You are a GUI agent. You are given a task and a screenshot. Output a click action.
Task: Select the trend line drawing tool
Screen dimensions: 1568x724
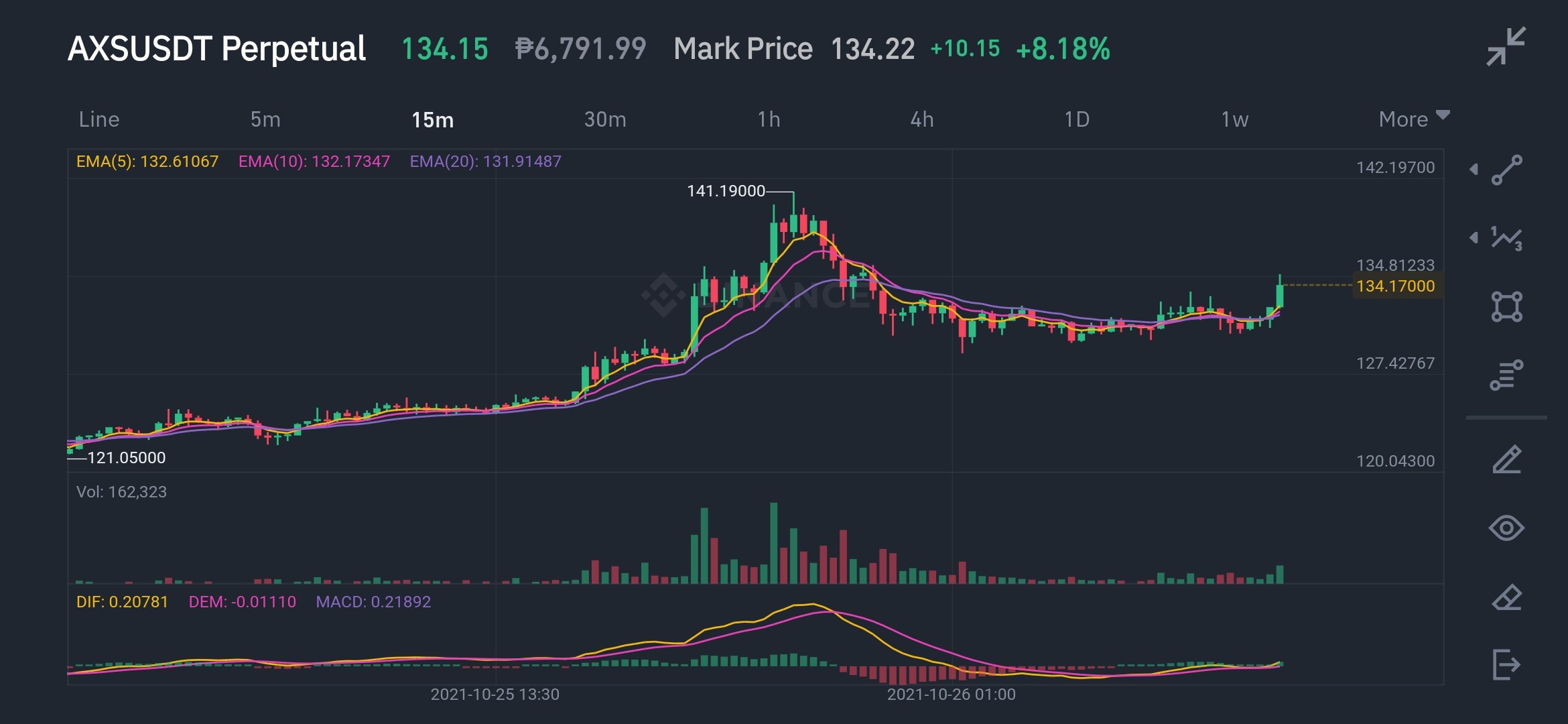(1506, 170)
